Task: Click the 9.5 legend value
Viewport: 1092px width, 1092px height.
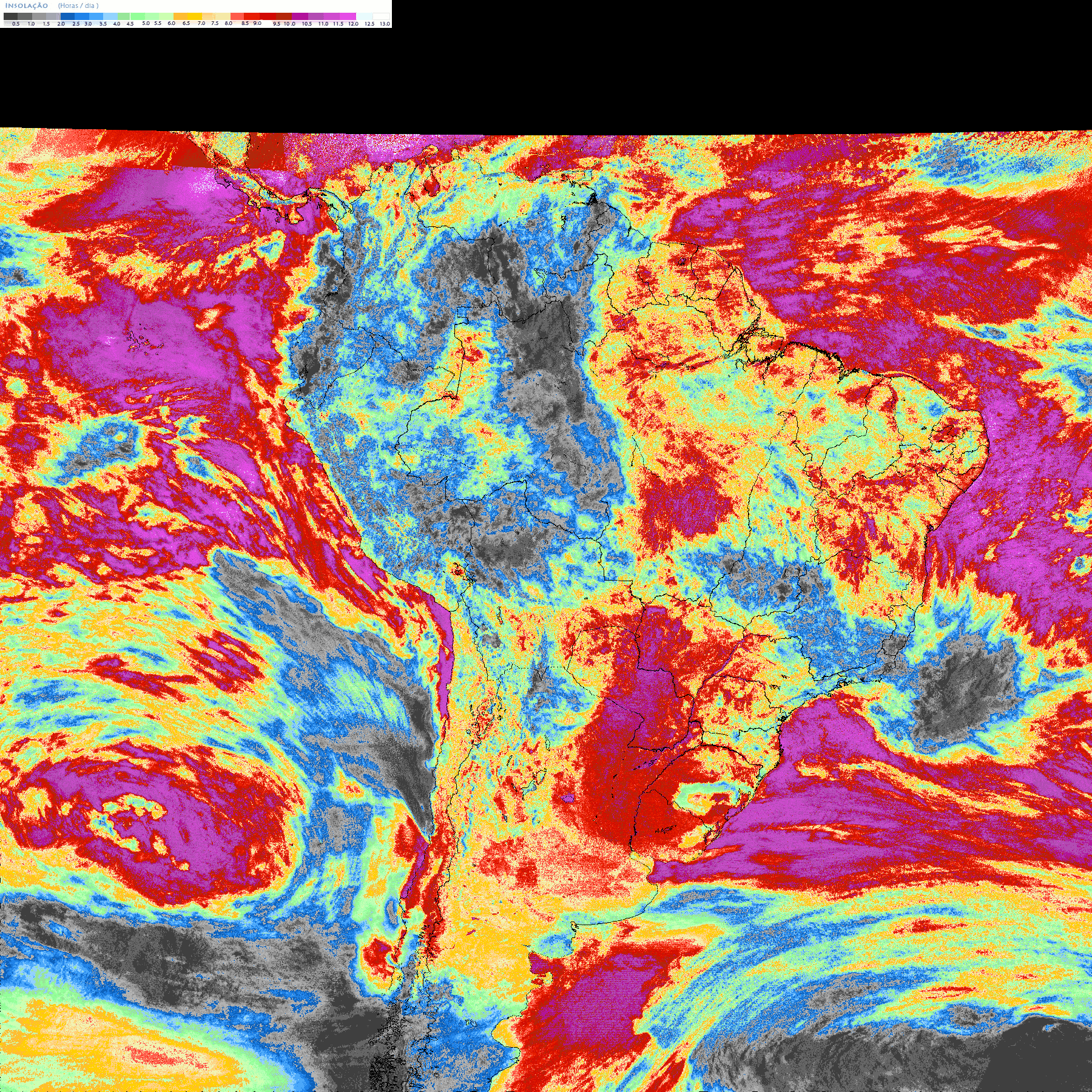Action: point(277,24)
